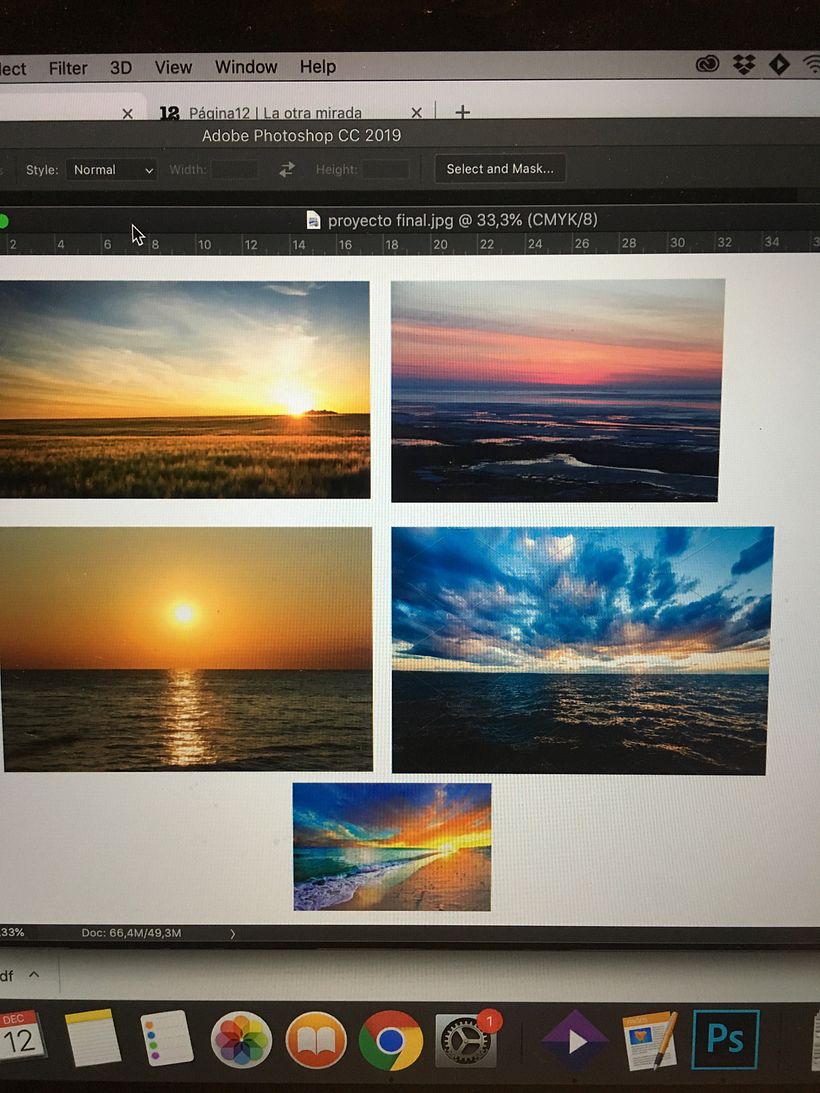Open the Filter menu
The width and height of the screenshot is (820, 1093).
68,68
